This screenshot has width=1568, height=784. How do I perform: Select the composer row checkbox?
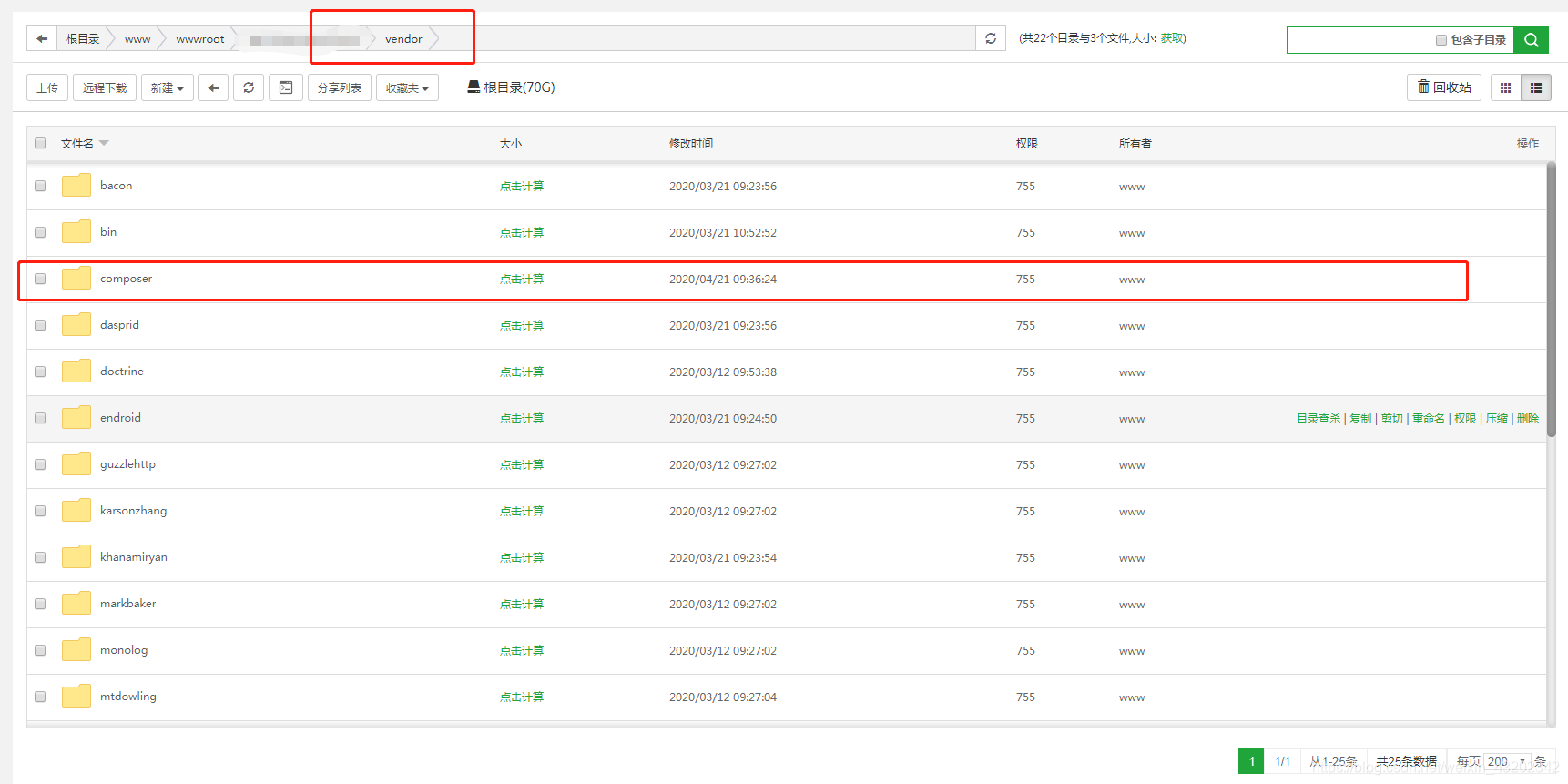click(40, 279)
